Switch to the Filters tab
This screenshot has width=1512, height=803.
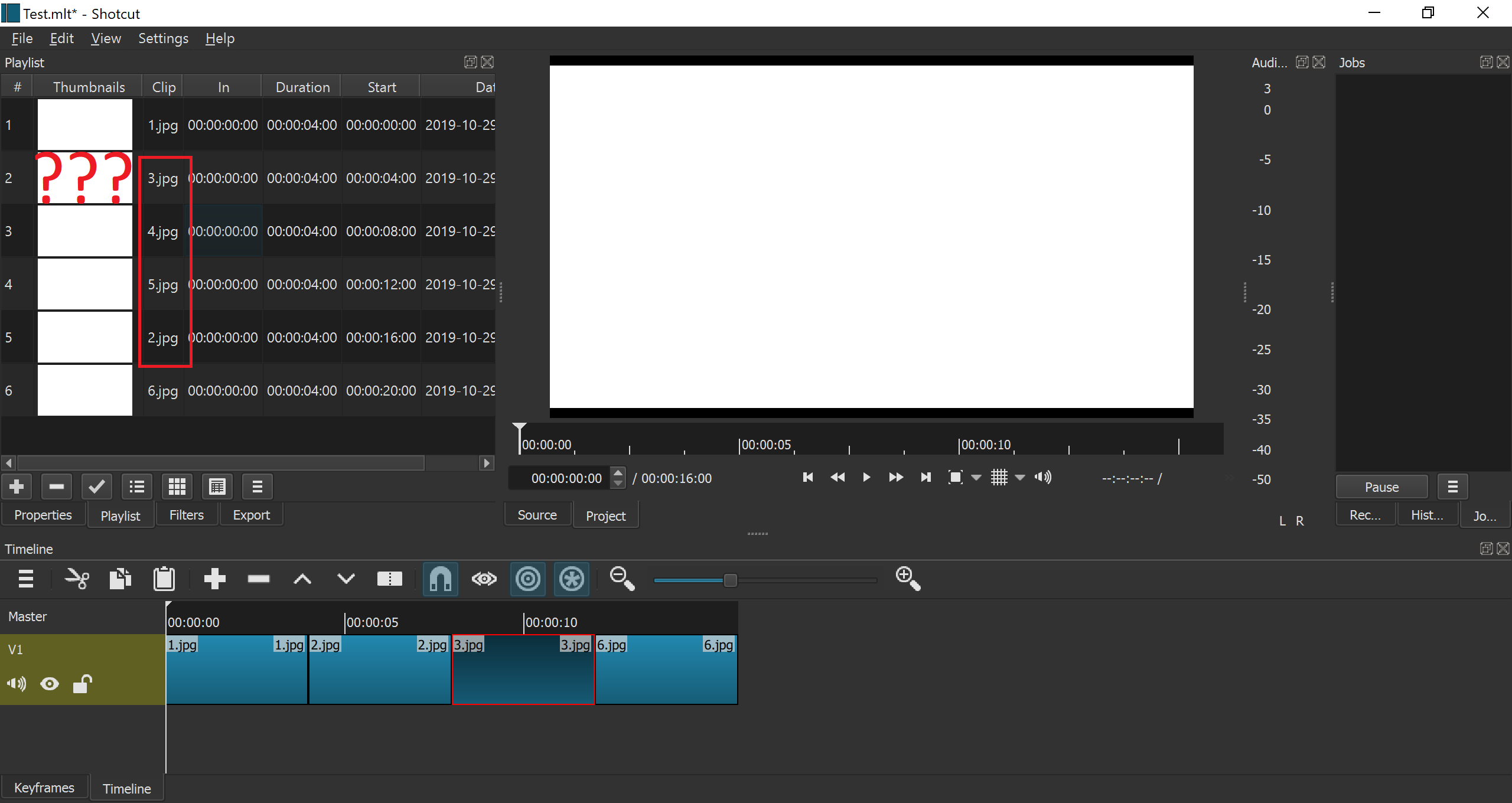pos(187,515)
